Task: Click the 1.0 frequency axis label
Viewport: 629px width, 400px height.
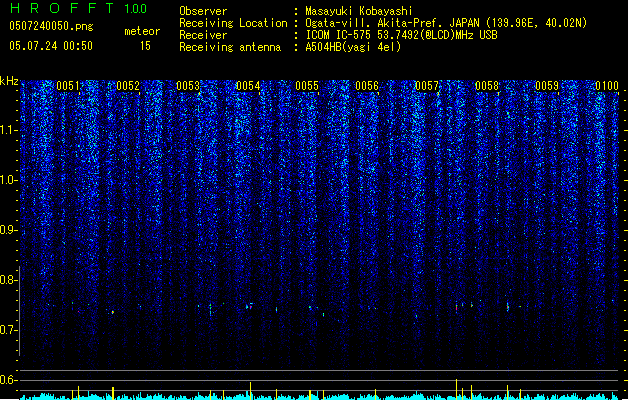Action: coord(8,180)
